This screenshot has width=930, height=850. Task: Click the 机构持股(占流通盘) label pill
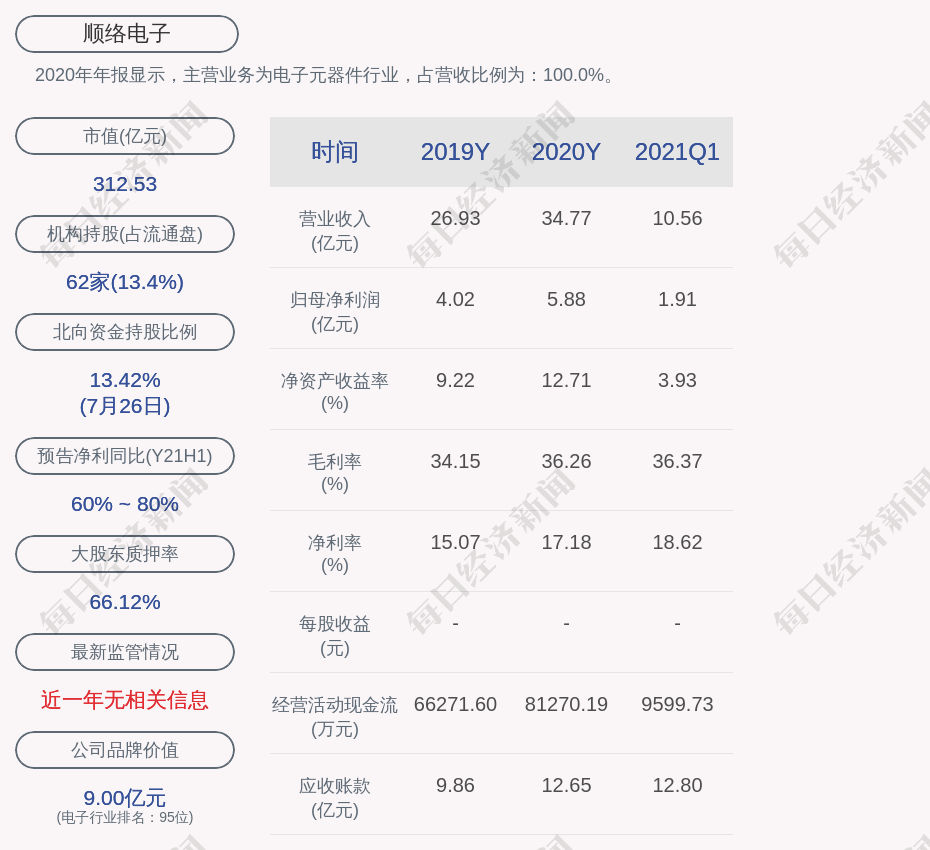point(125,234)
